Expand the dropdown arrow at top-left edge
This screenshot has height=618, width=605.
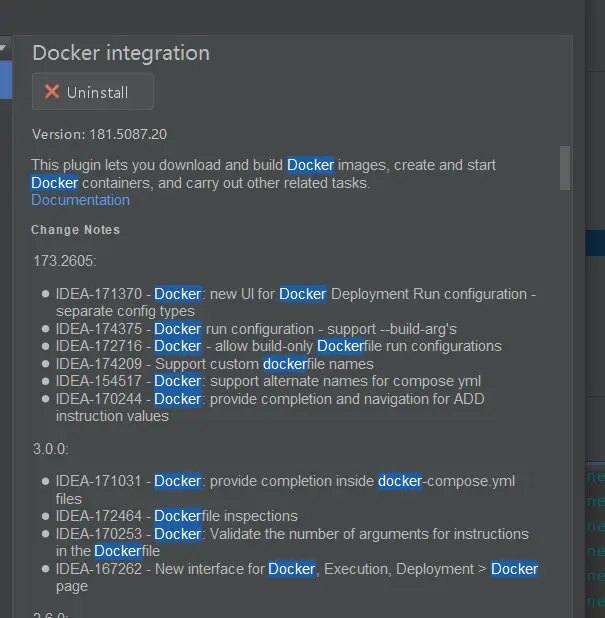pyautogui.click(x=3, y=48)
